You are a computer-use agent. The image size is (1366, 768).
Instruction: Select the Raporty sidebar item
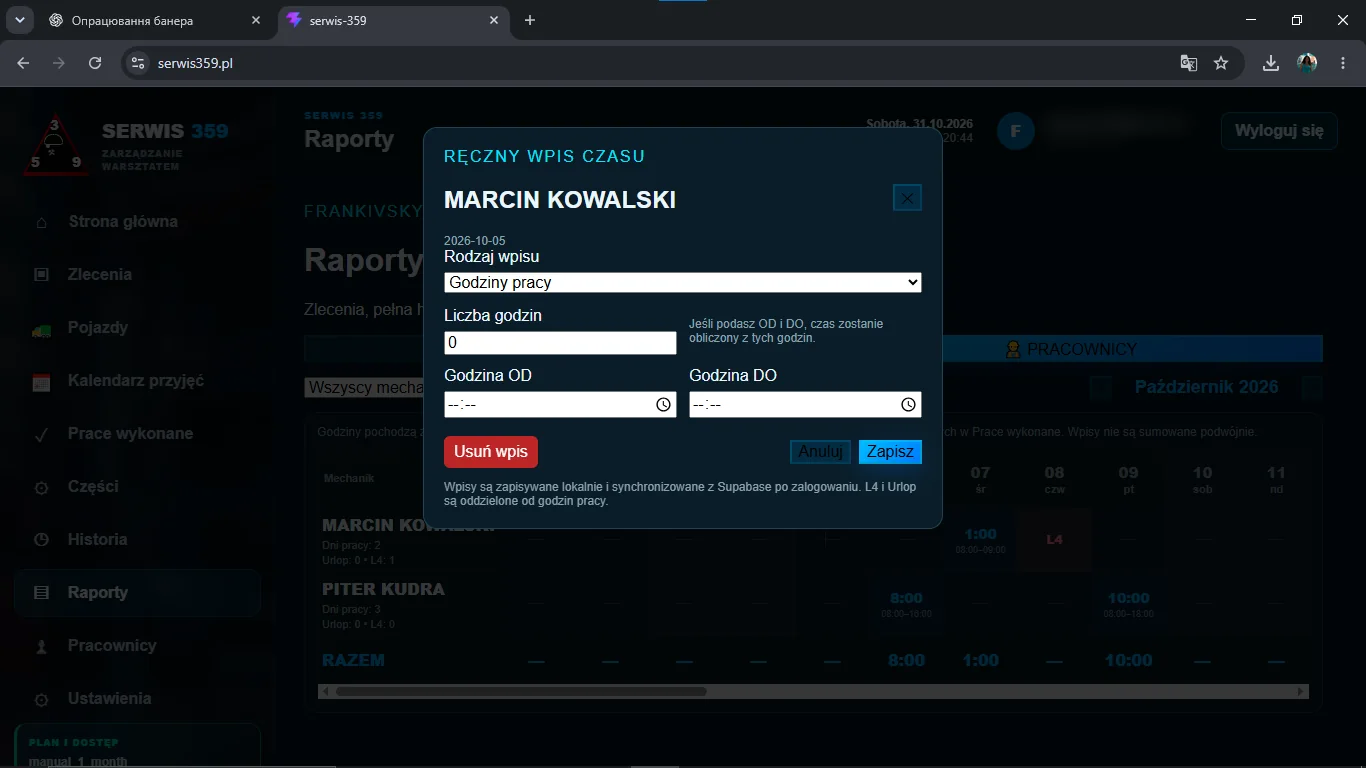point(138,593)
